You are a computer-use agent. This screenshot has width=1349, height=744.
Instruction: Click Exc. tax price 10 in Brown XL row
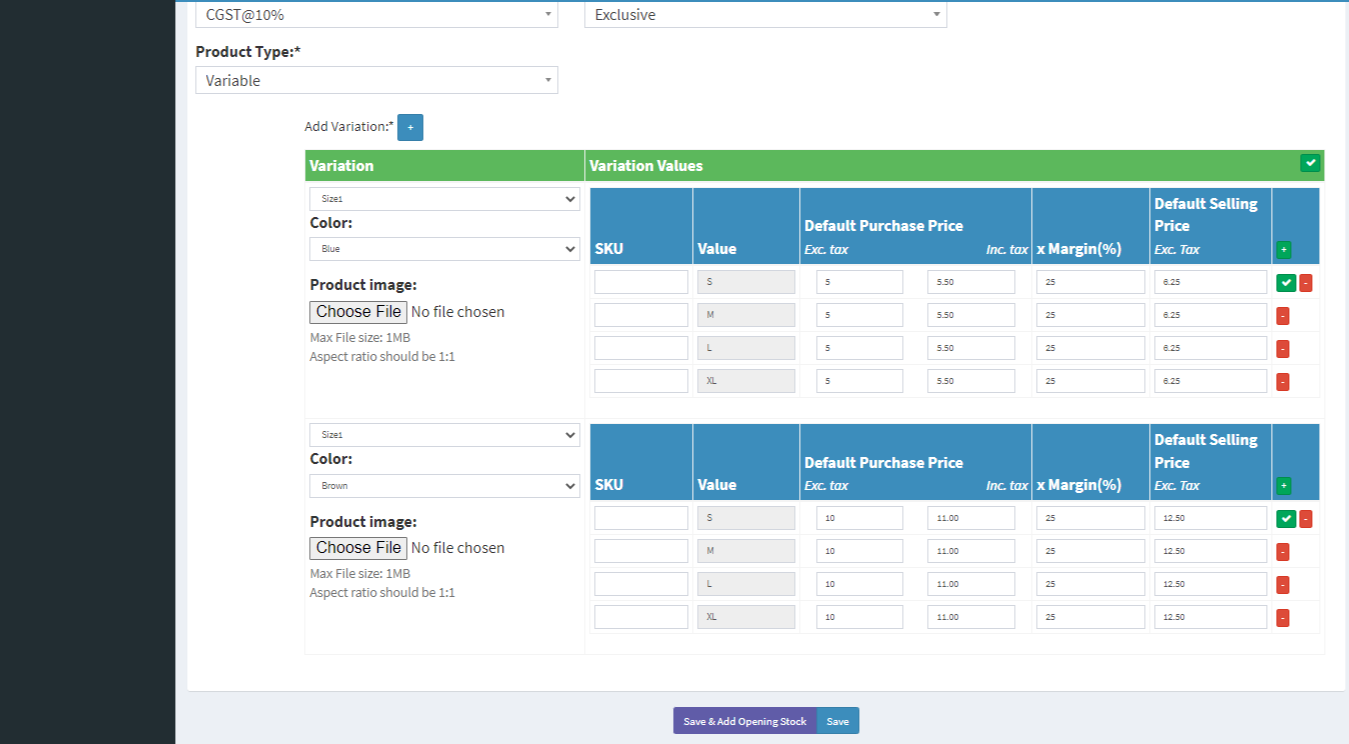[860, 617]
